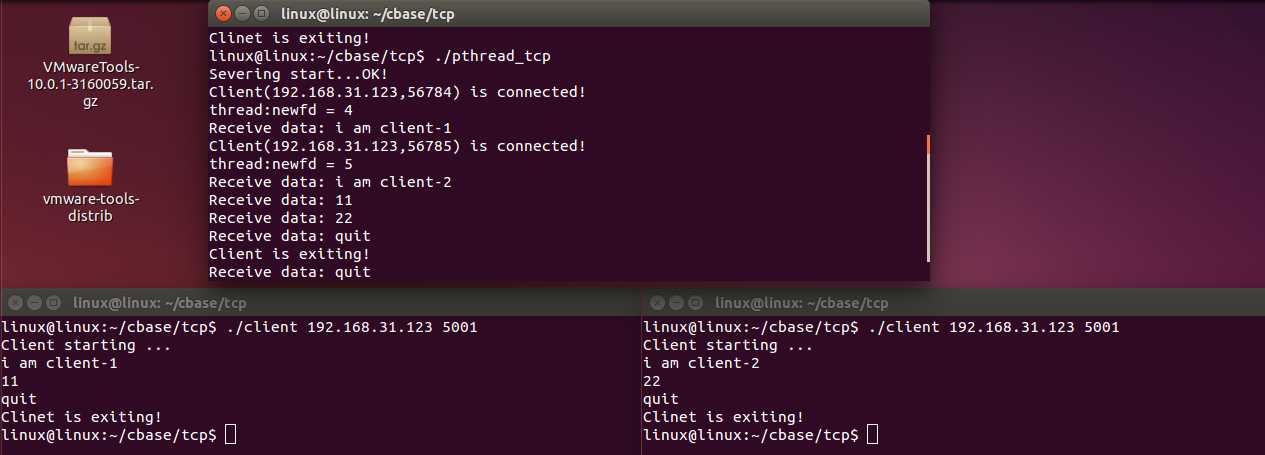
Task: Maximize the bottom-right client-2 terminal
Action: point(694,302)
